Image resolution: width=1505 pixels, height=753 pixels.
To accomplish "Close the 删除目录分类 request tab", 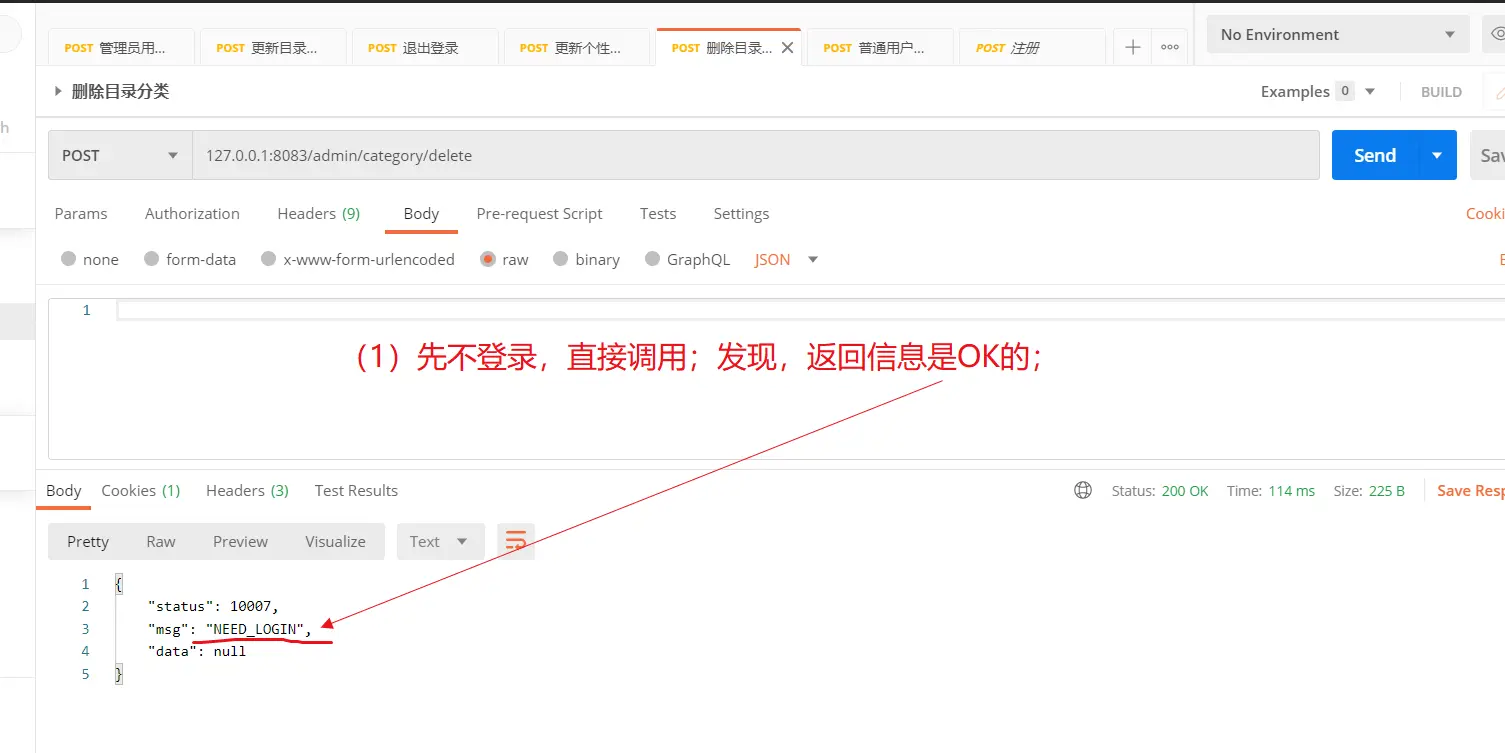I will pyautogui.click(x=788, y=47).
